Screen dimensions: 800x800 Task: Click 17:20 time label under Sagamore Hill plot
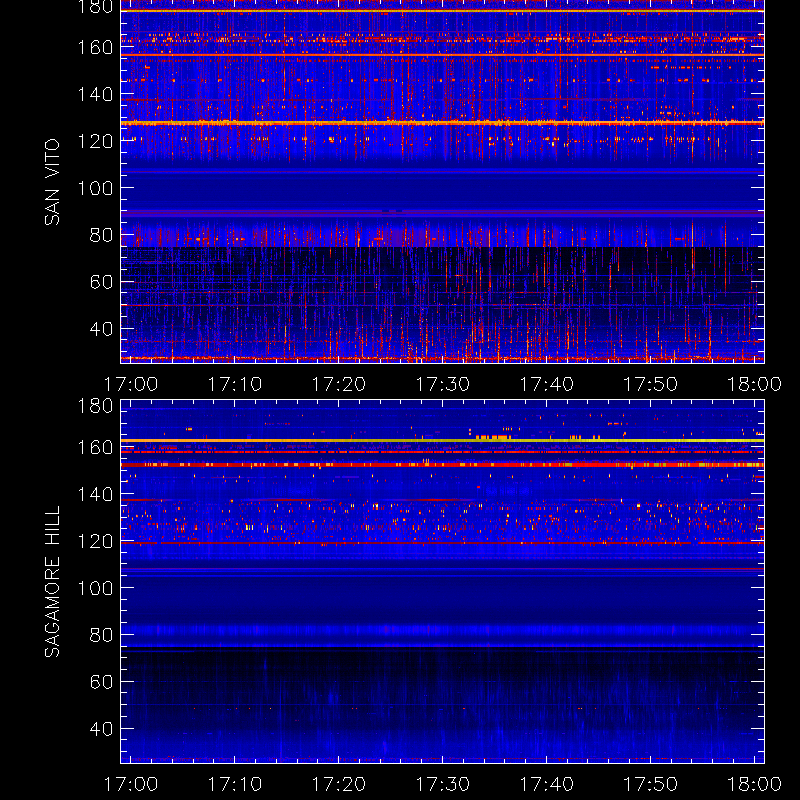339,784
